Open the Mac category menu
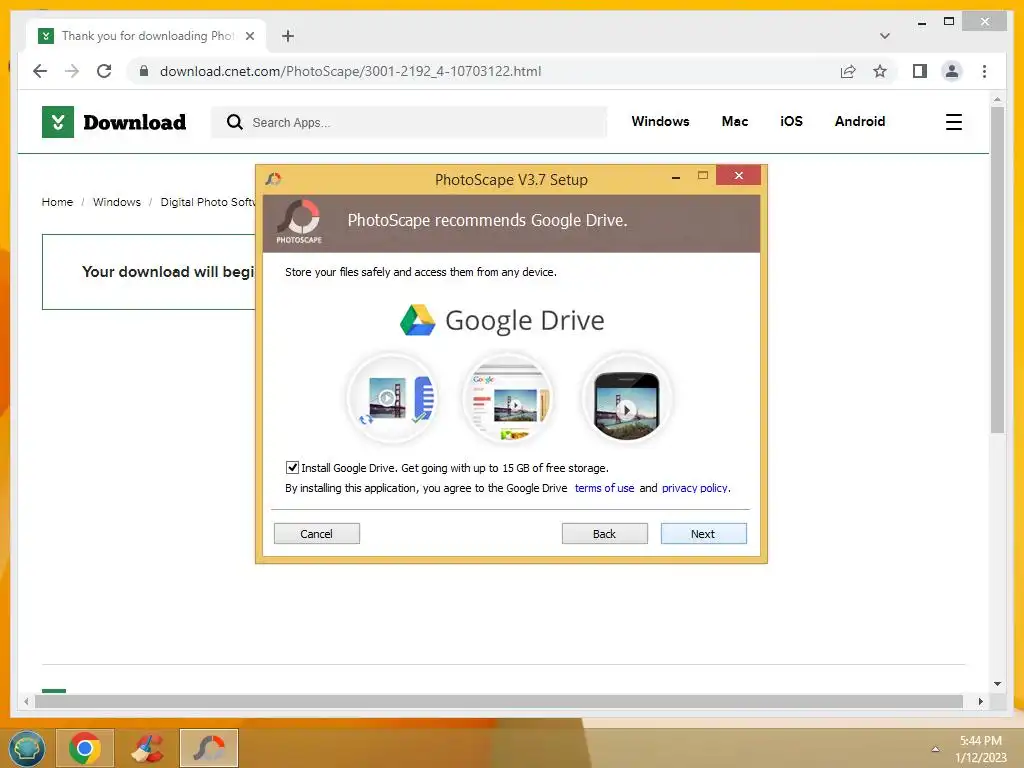Viewport: 1024px width, 768px height. pos(735,121)
